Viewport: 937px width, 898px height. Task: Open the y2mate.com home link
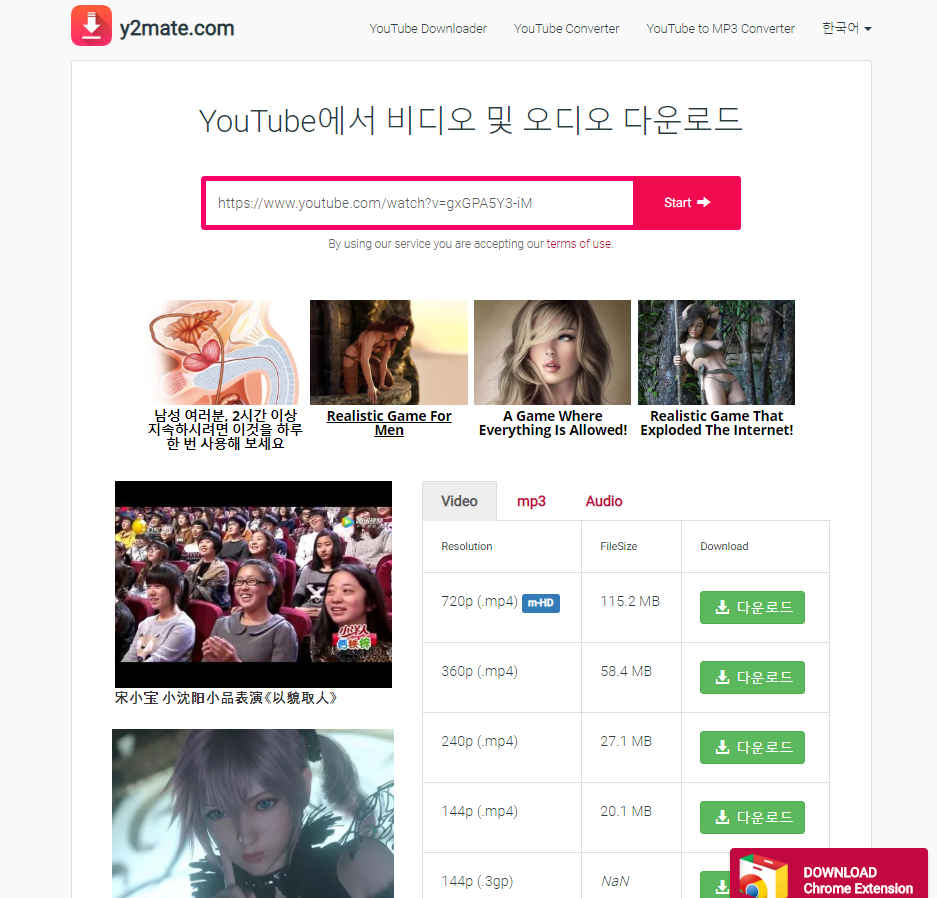click(x=177, y=28)
